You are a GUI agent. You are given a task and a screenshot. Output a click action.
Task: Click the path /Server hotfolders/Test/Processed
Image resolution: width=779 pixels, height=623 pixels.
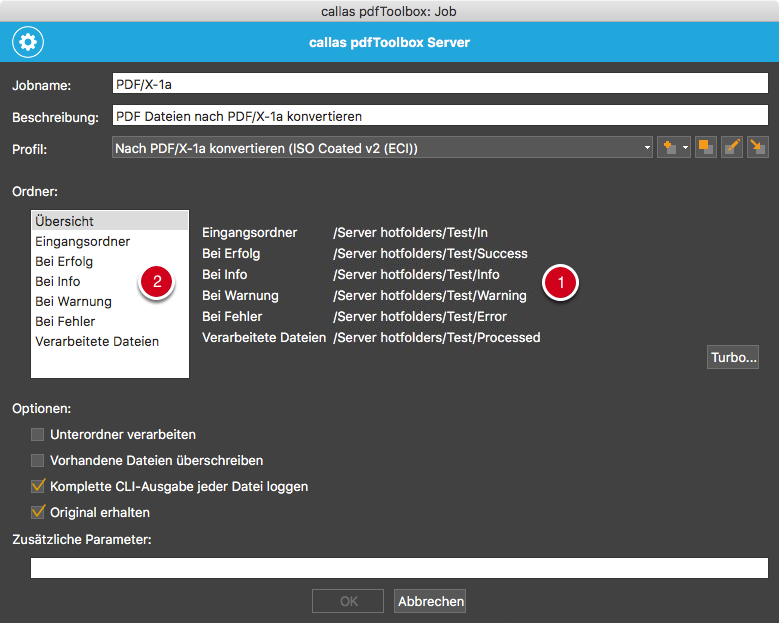pyautogui.click(x=437, y=337)
